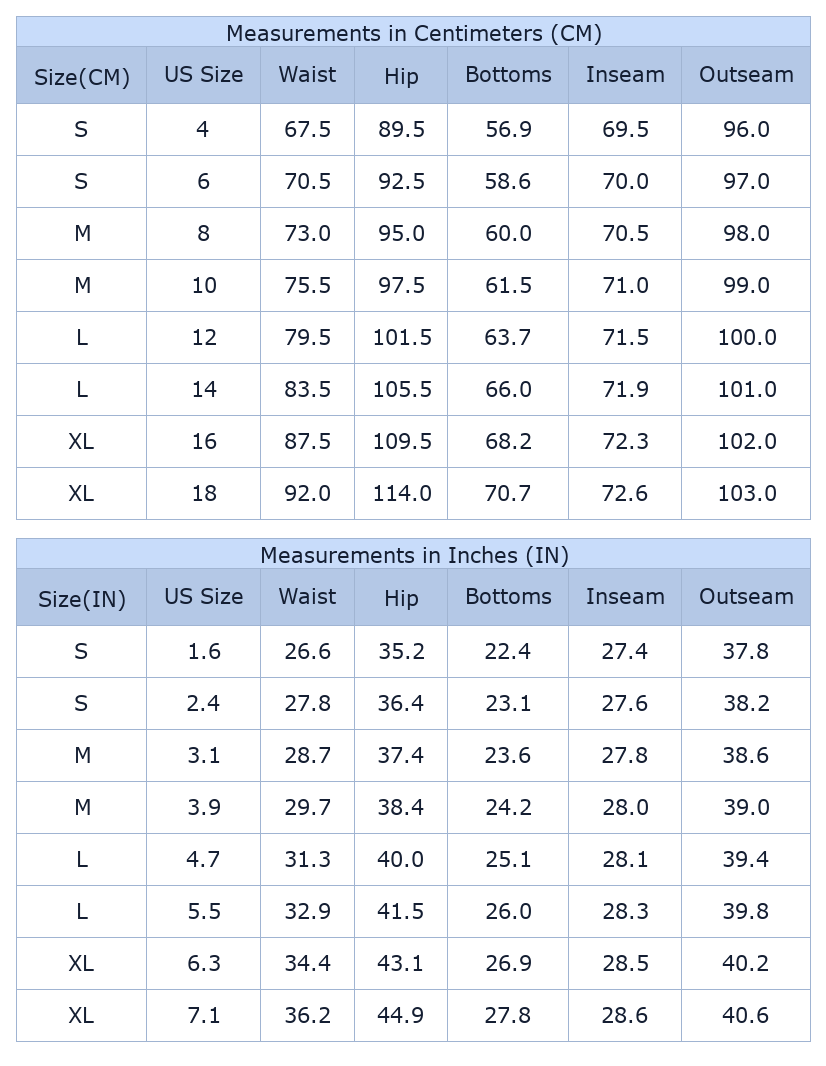826x1066 pixels.
Task: Select the US Size 12 cell
Action: point(204,338)
